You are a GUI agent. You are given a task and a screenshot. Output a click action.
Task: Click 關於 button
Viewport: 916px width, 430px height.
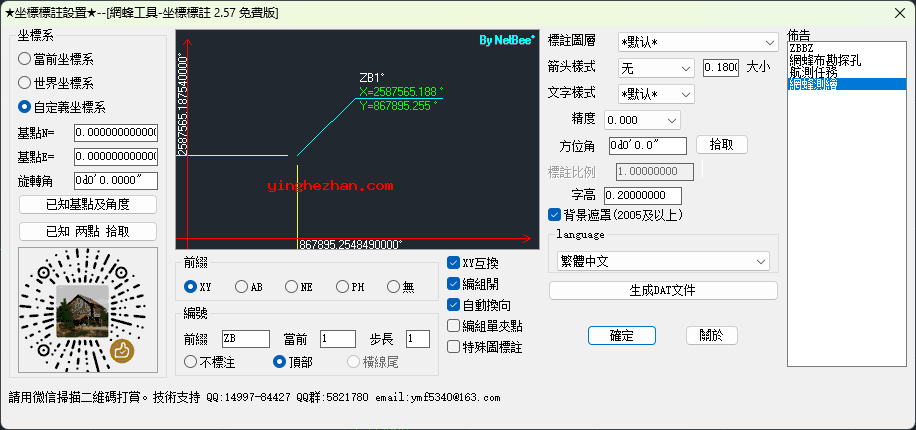coord(712,335)
